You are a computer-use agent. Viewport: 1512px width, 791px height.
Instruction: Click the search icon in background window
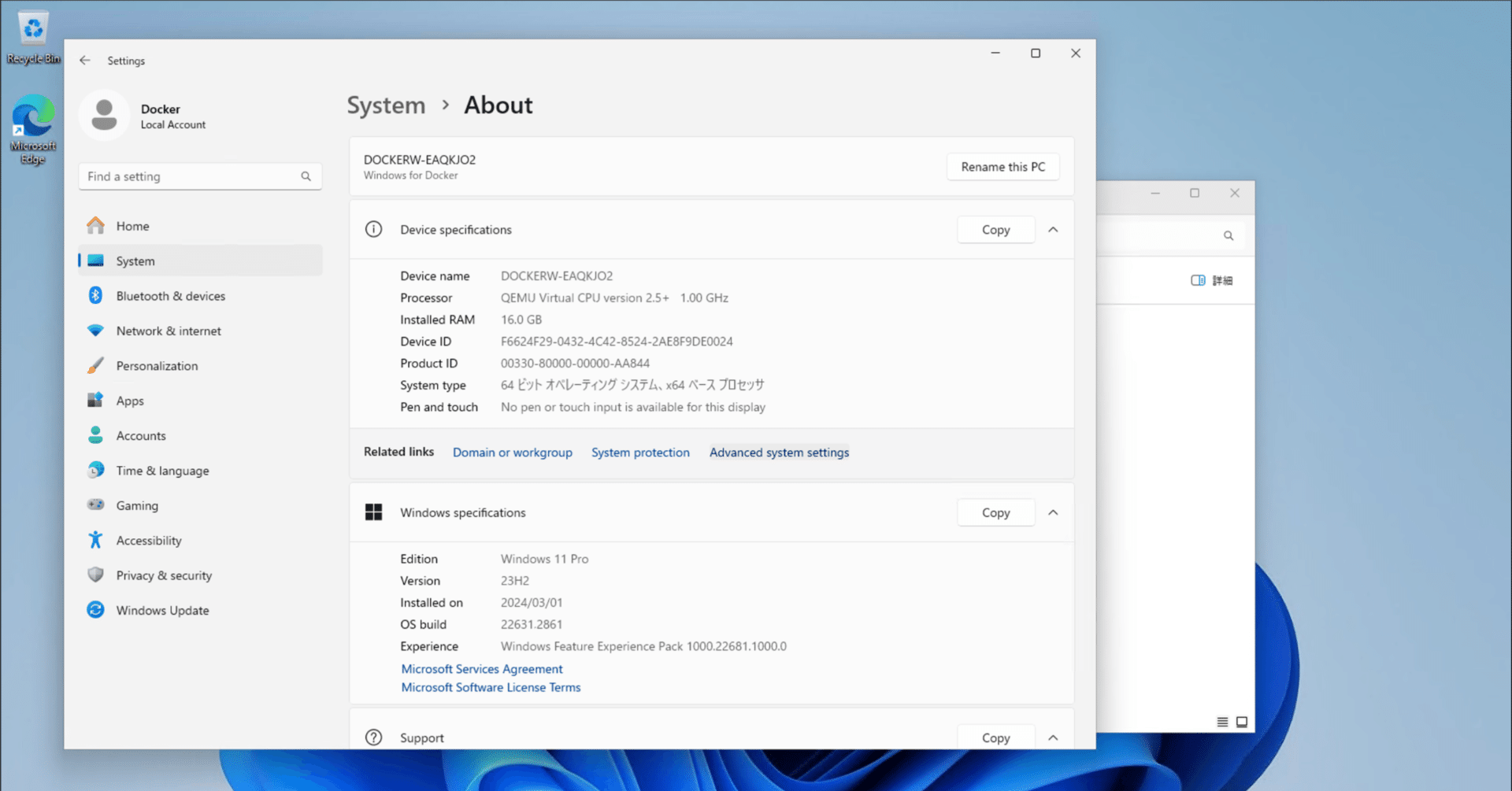click(x=1228, y=235)
